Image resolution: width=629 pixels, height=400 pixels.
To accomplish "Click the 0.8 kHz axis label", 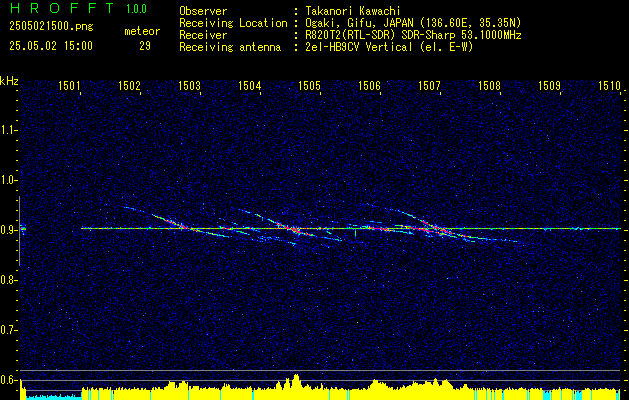I will 7,280.
